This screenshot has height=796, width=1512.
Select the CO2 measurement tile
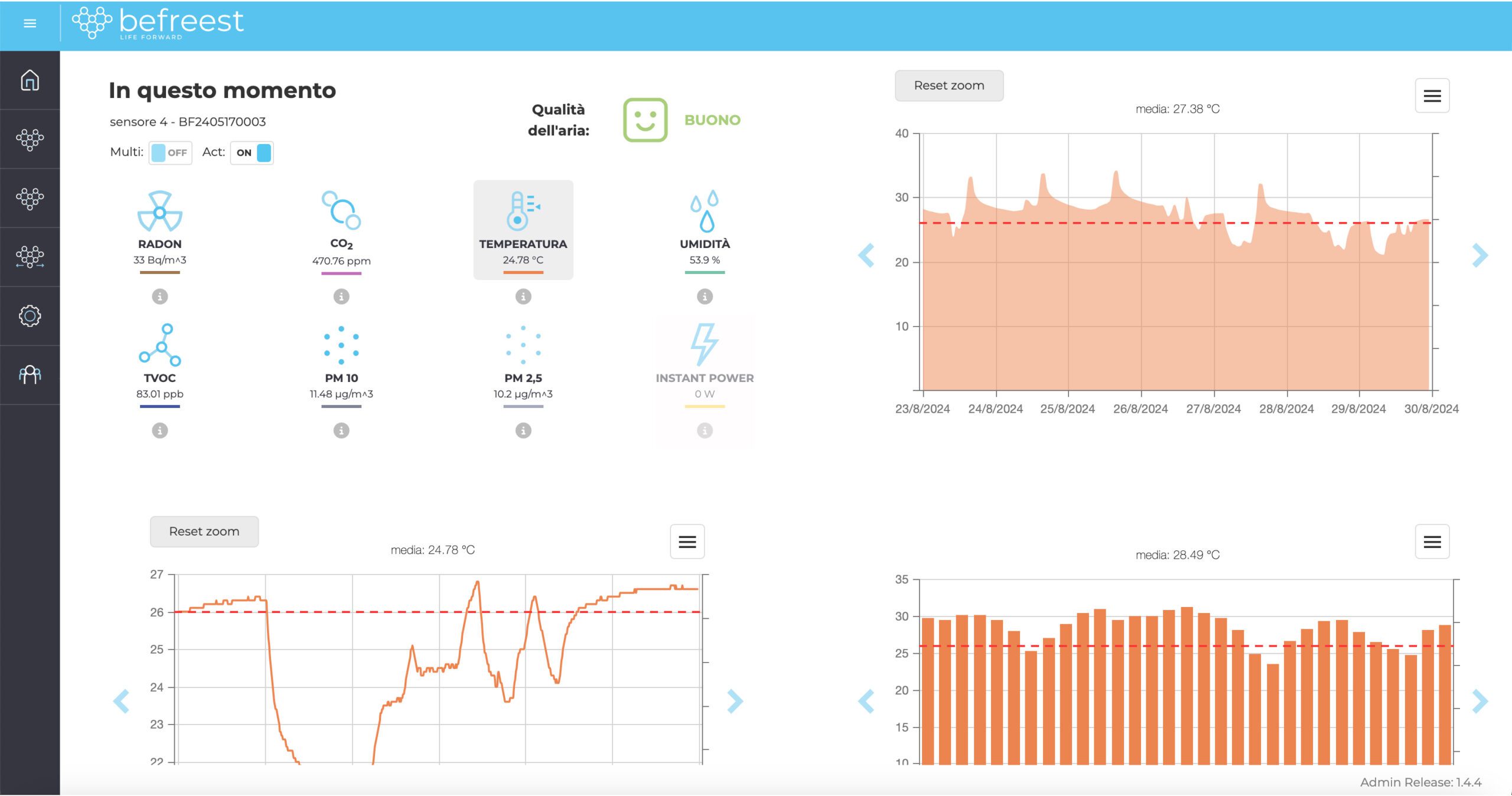[x=341, y=230]
